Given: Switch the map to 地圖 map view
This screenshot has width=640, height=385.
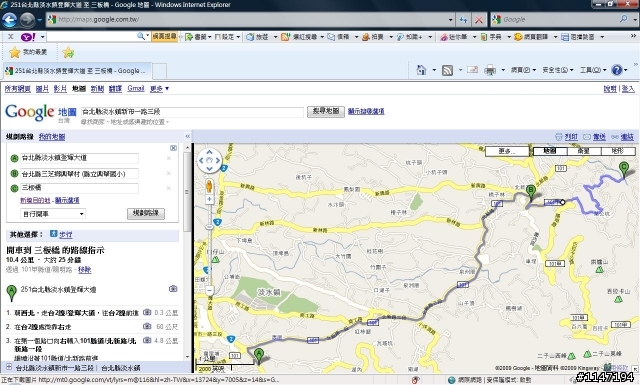Looking at the screenshot, I should point(550,151).
